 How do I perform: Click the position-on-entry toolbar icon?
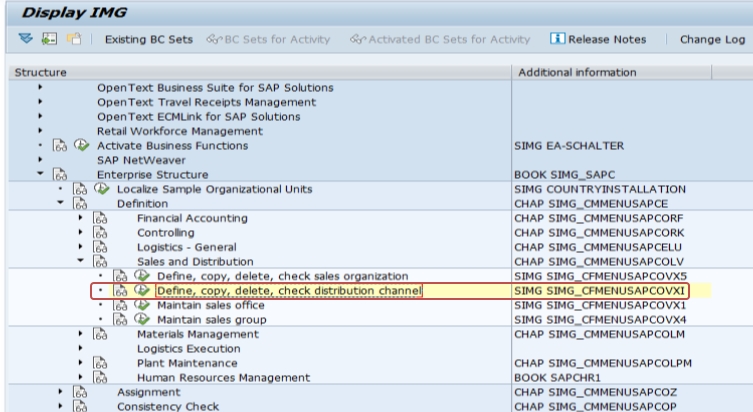pos(49,38)
